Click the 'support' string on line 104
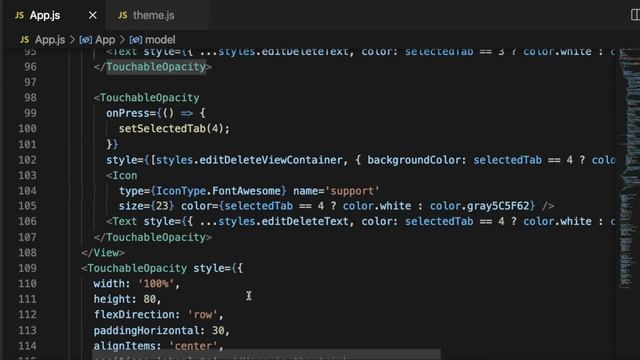 click(x=352, y=191)
